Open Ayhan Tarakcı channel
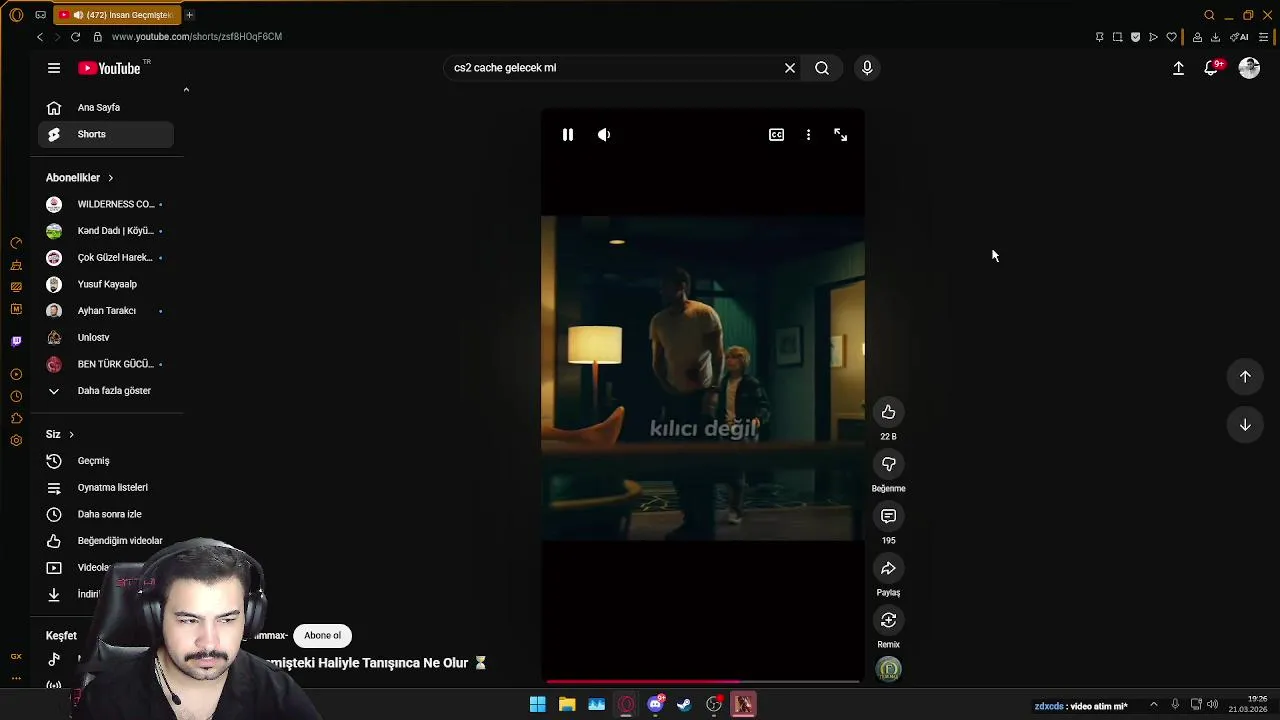The height and width of the screenshot is (720, 1280). click(x=106, y=311)
